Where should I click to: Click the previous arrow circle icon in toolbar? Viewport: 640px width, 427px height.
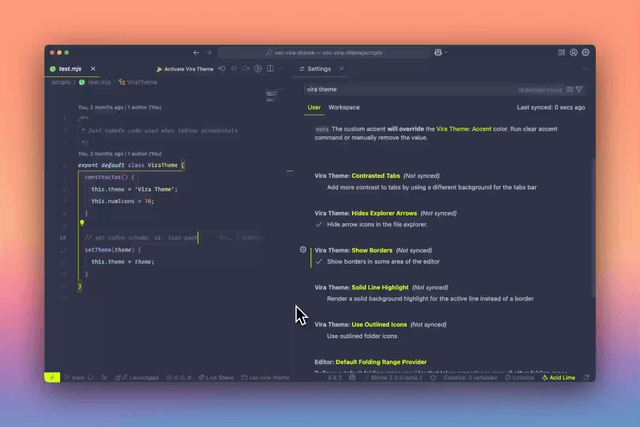pyautogui.click(x=234, y=69)
